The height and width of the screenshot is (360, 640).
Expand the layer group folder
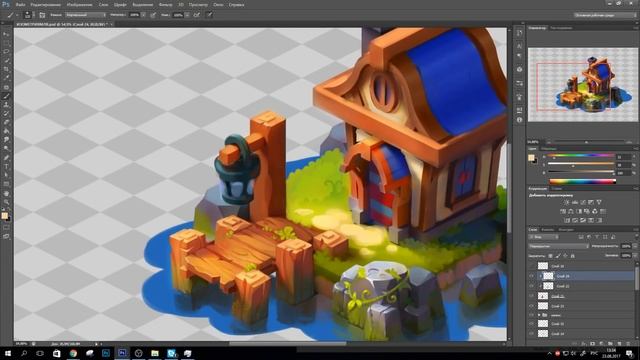(x=539, y=315)
